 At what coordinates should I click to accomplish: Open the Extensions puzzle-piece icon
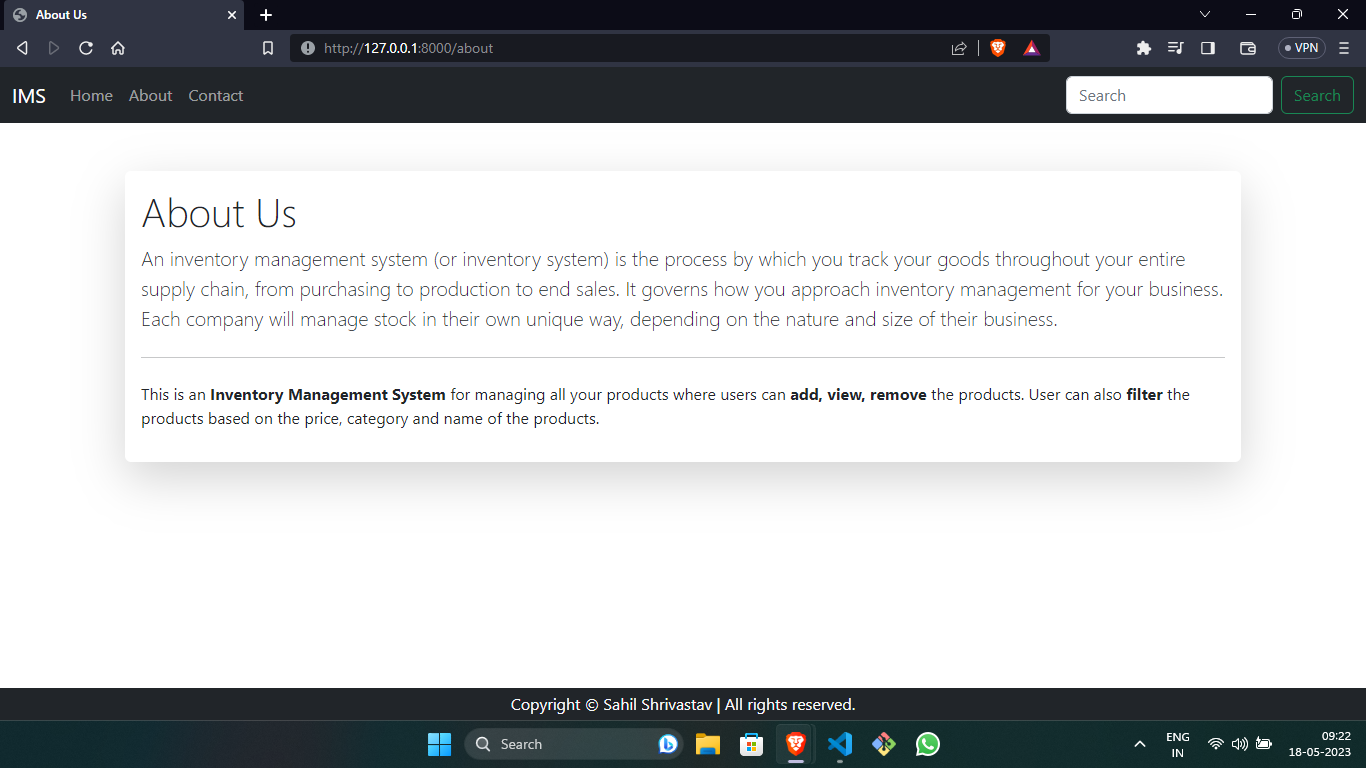tap(1143, 47)
